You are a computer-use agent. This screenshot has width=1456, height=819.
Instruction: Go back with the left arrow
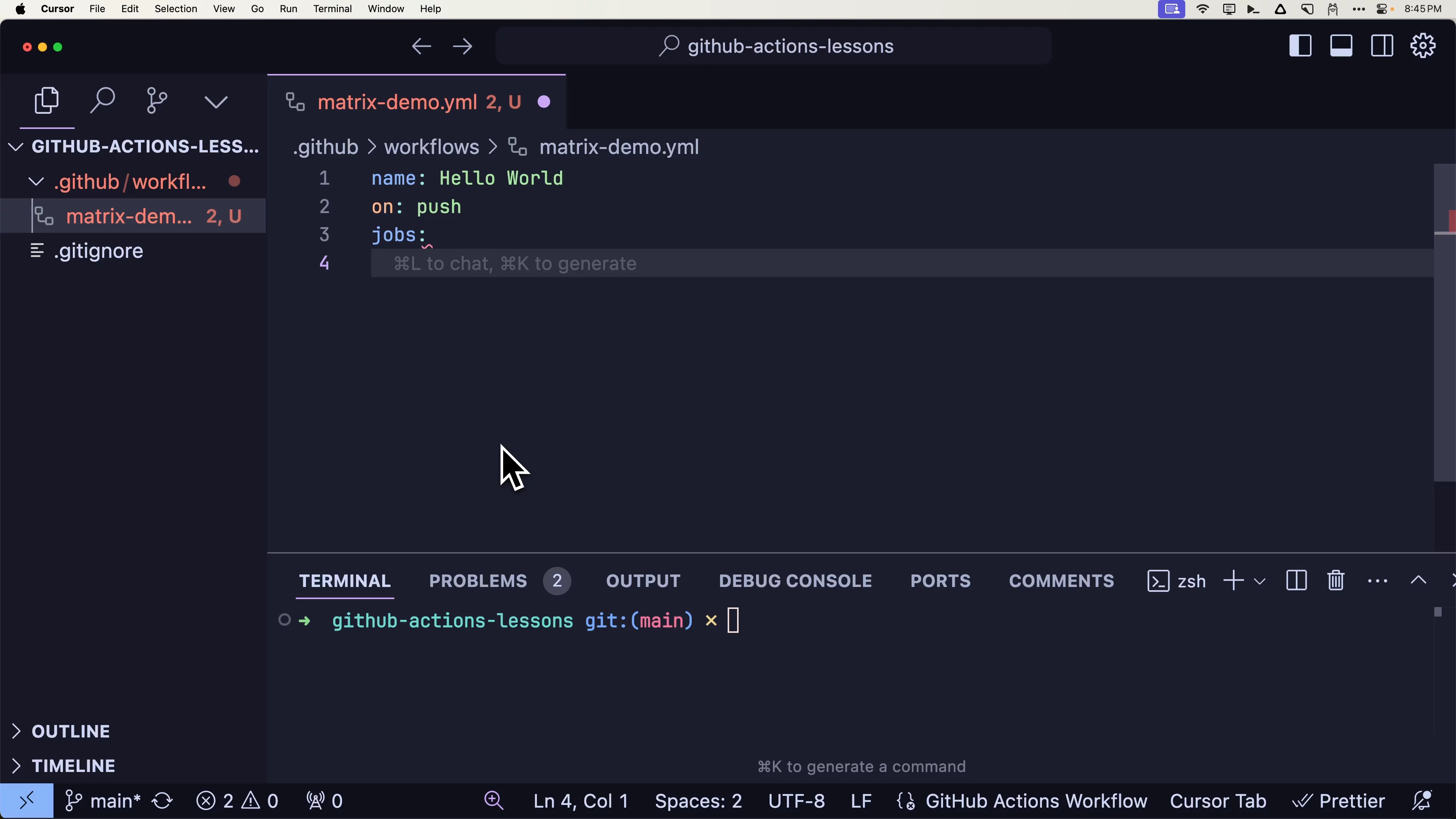(x=421, y=46)
